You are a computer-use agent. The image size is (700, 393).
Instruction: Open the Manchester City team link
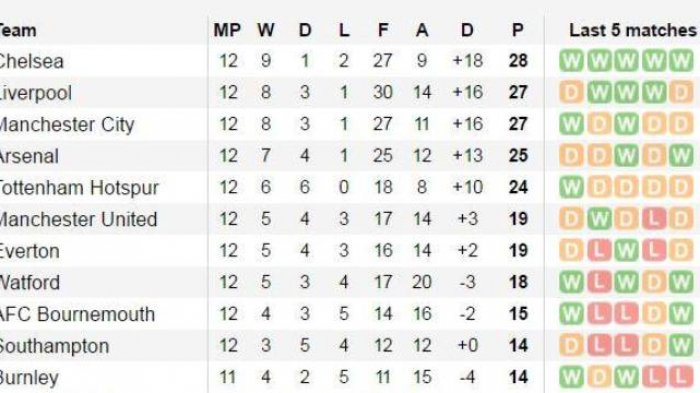click(x=67, y=125)
